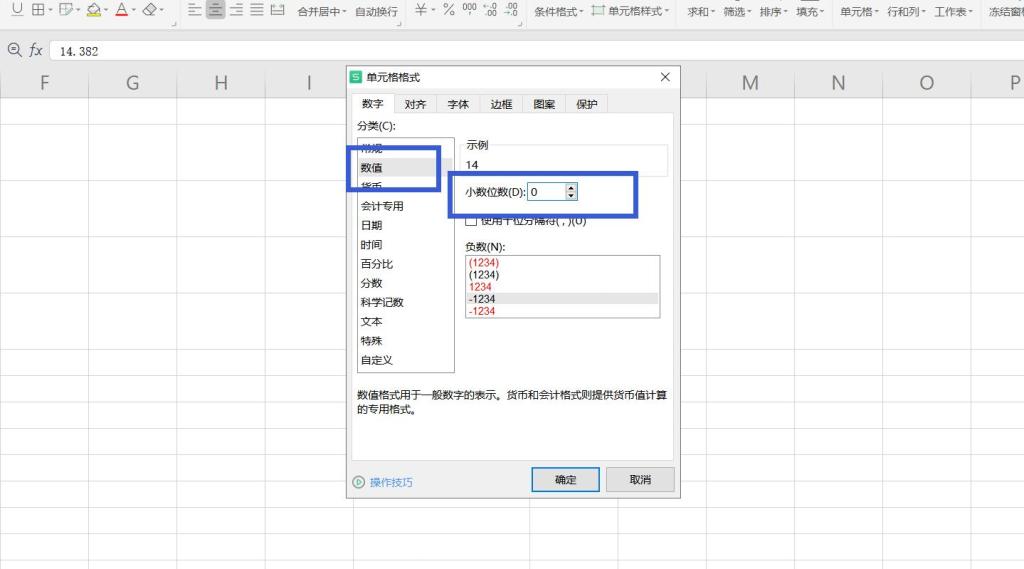Click the eraser clear format icon

149,10
